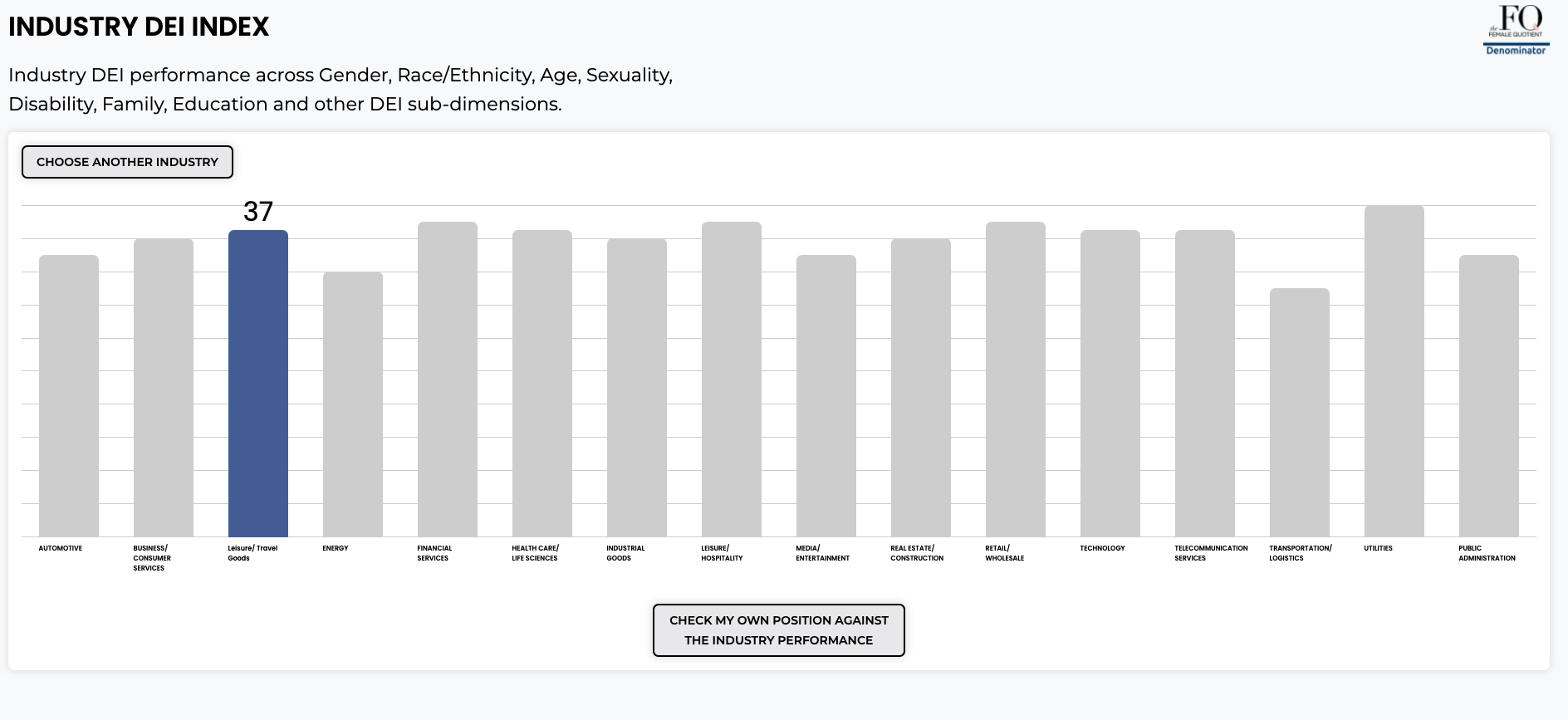The height and width of the screenshot is (720, 1568).
Task: Click the 37 value label
Action: point(258,212)
